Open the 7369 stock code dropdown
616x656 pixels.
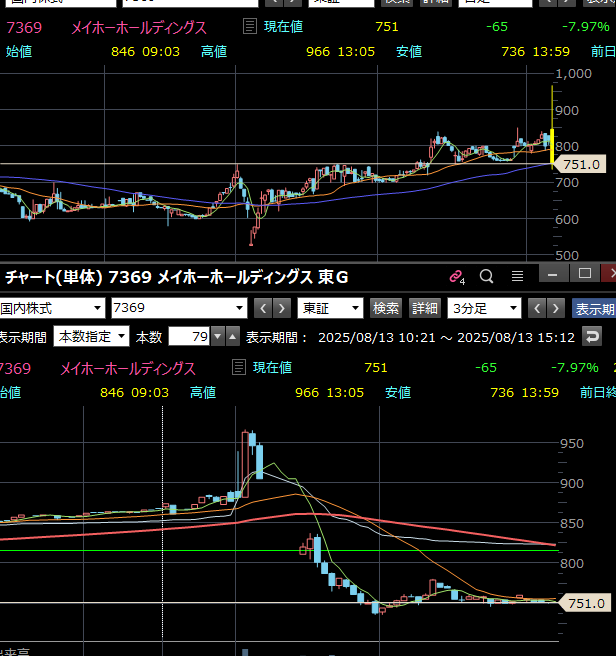(180, 309)
